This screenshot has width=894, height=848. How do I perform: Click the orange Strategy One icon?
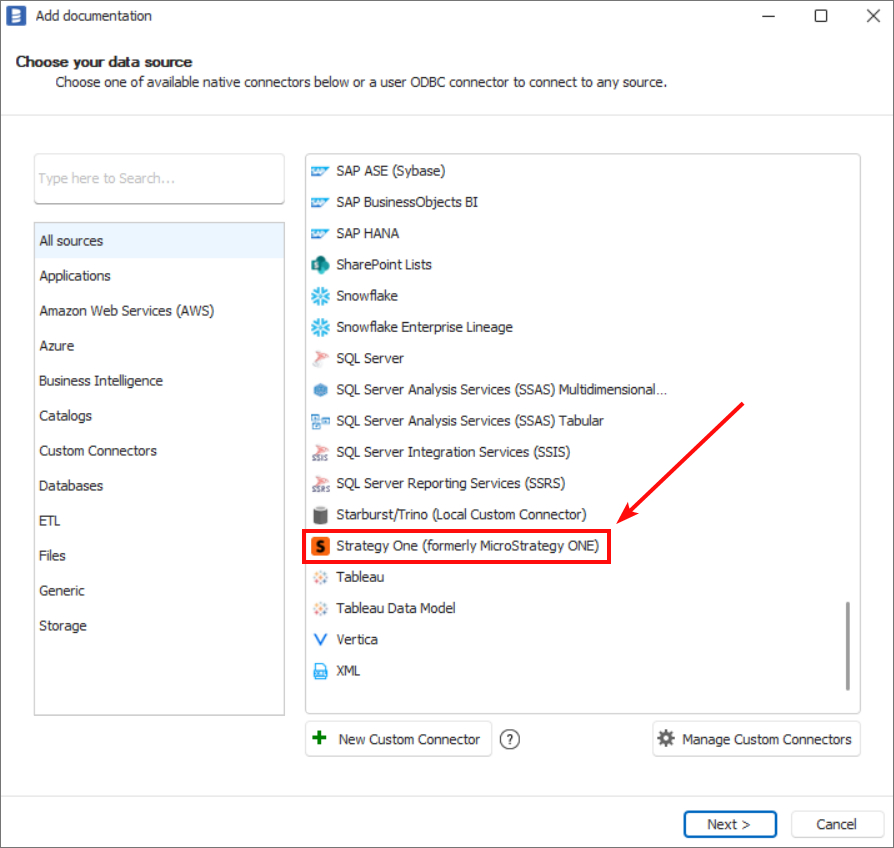point(320,546)
